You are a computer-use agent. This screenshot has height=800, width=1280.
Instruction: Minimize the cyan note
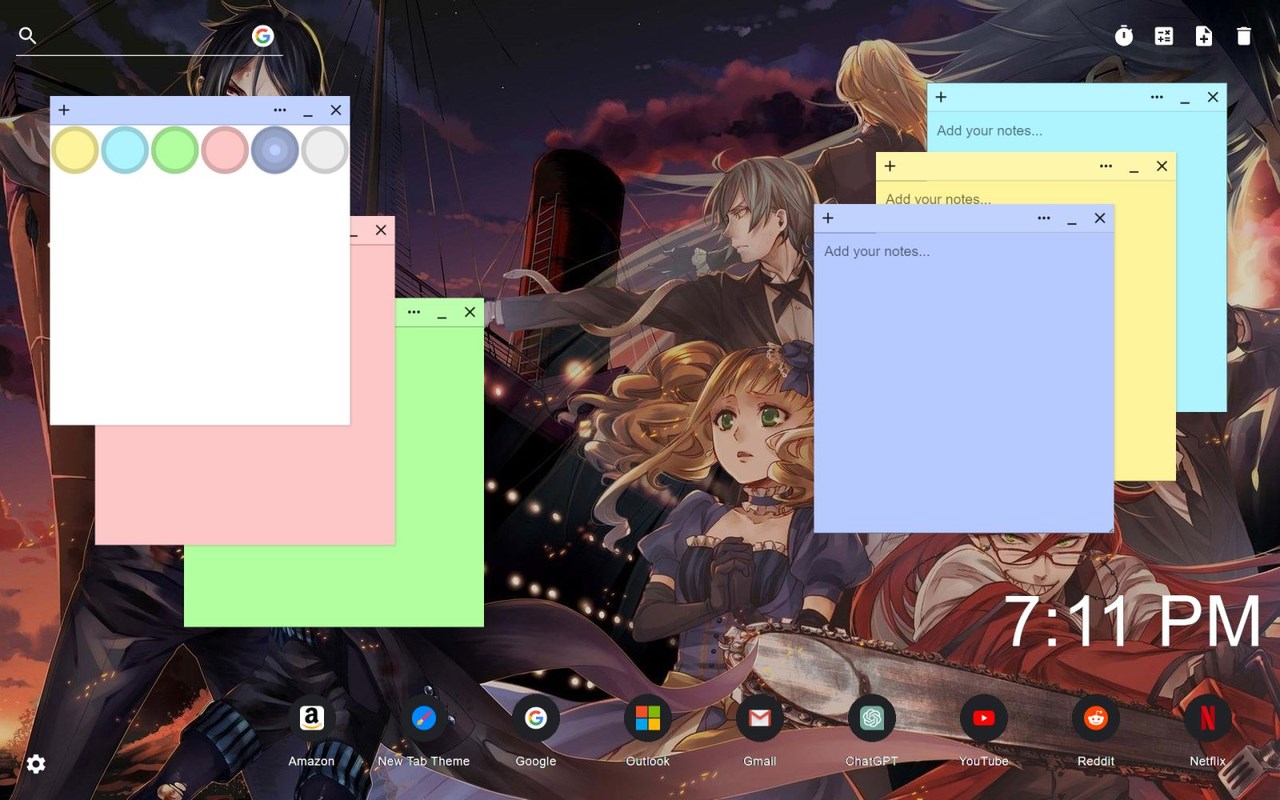(x=1185, y=99)
